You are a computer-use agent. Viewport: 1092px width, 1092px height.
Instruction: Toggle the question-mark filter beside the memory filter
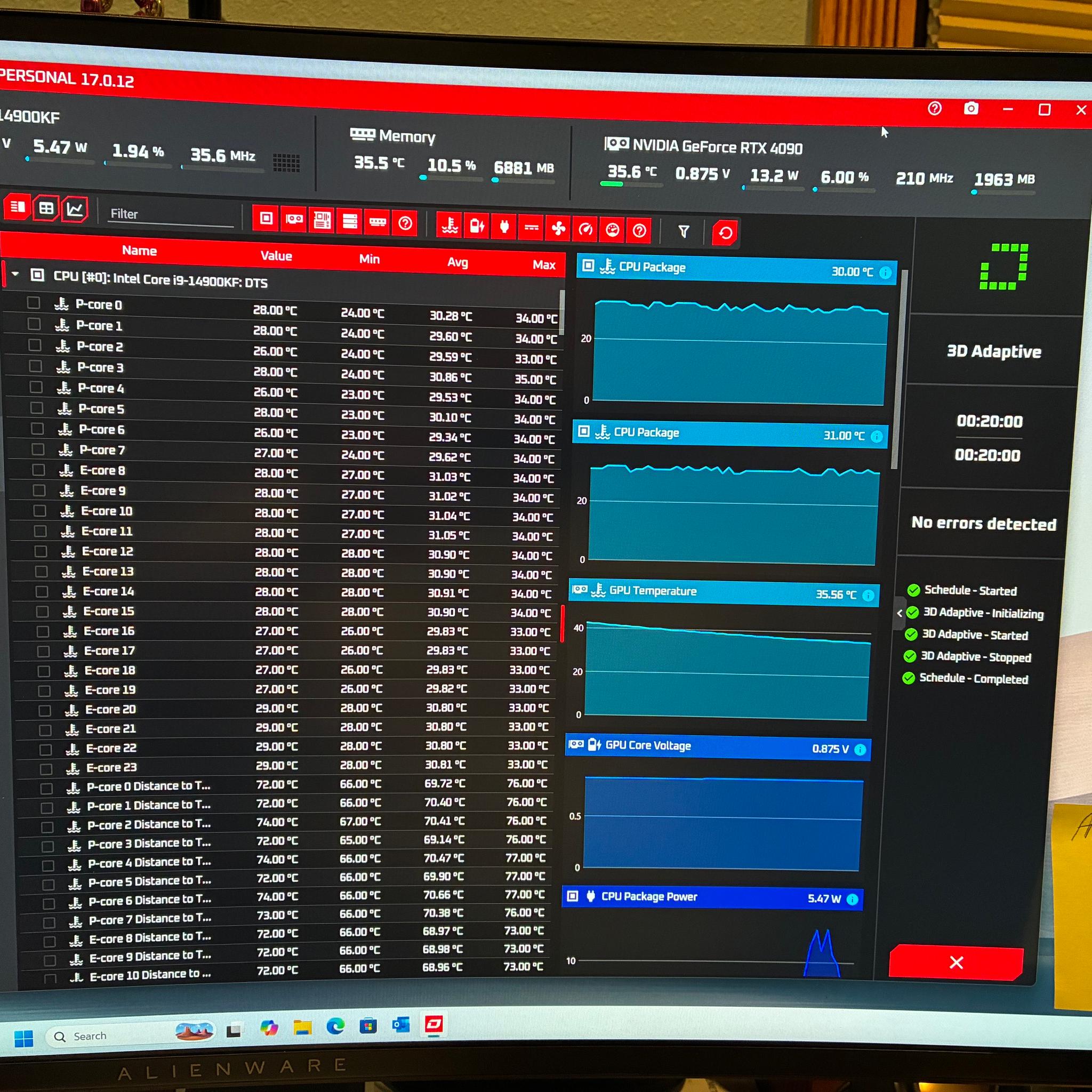405,224
